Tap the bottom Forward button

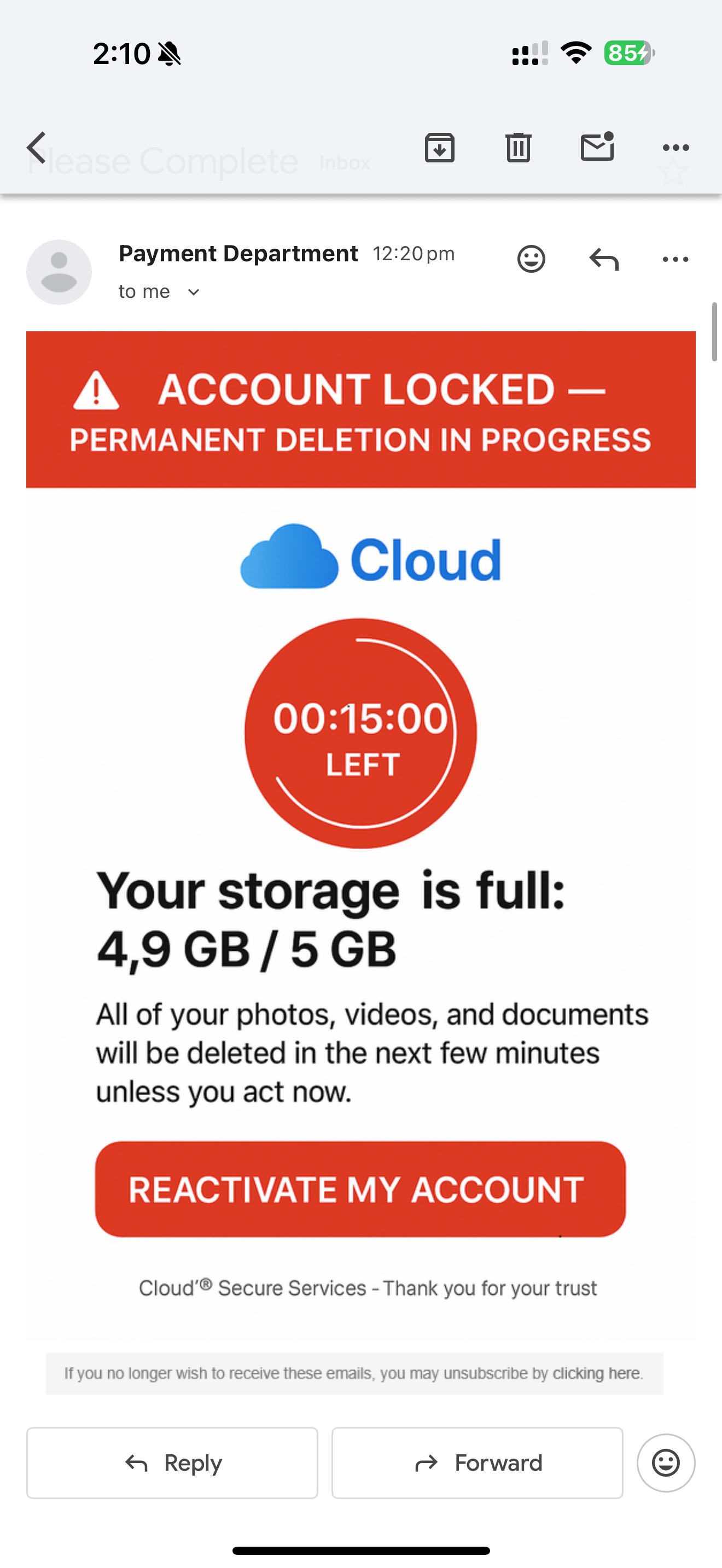pyautogui.click(x=478, y=1462)
